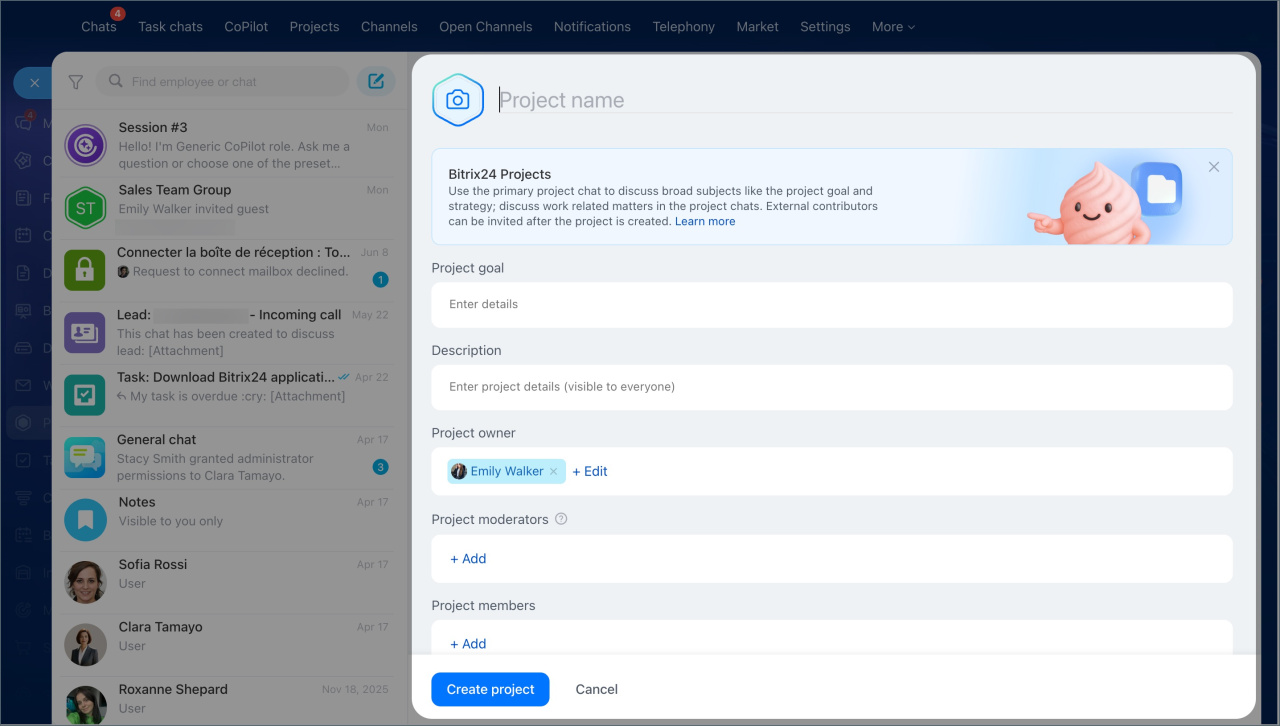Follow the Learn more link
1280x726 pixels.
click(x=705, y=221)
